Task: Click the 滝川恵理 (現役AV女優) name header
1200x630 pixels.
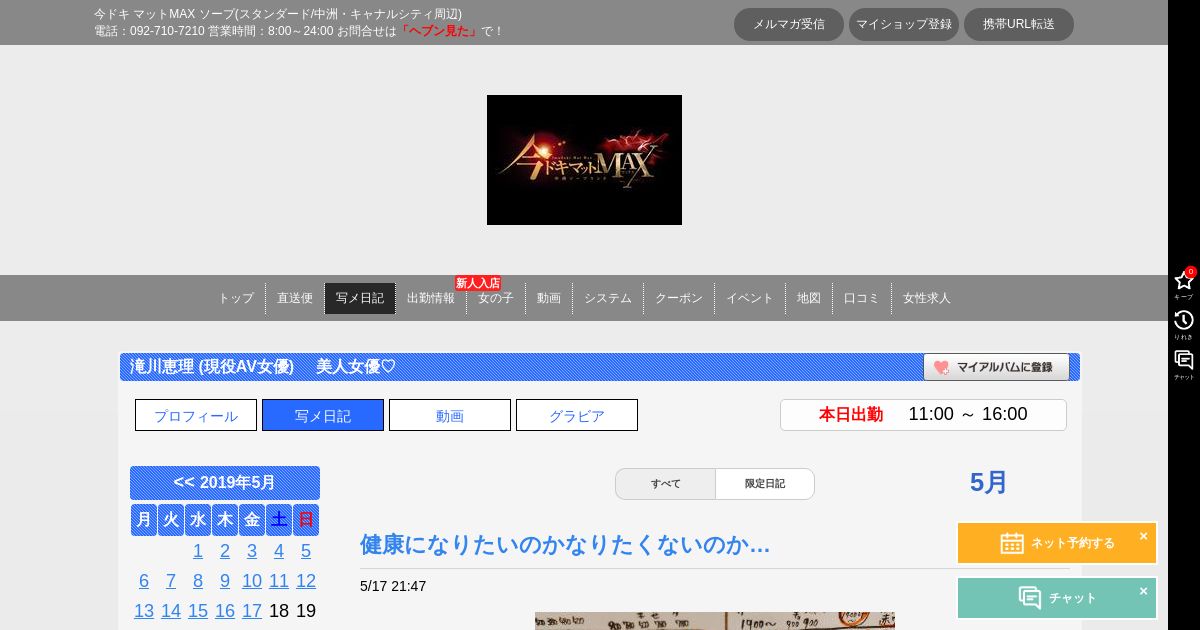Action: point(211,367)
